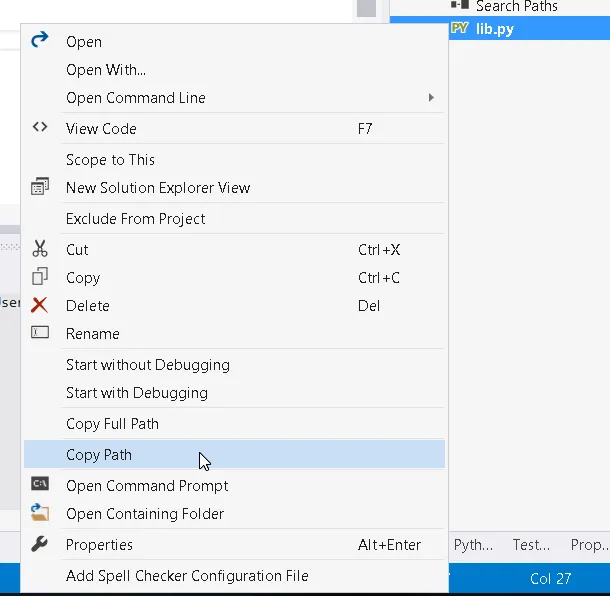Click the red Delete X icon
This screenshot has width=610, height=596.
40,305
